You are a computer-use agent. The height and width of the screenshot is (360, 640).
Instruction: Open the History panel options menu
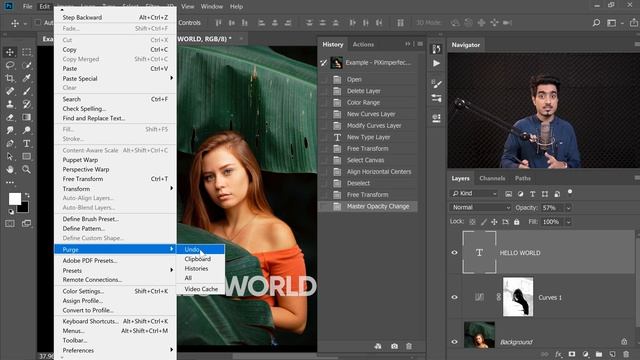420,44
